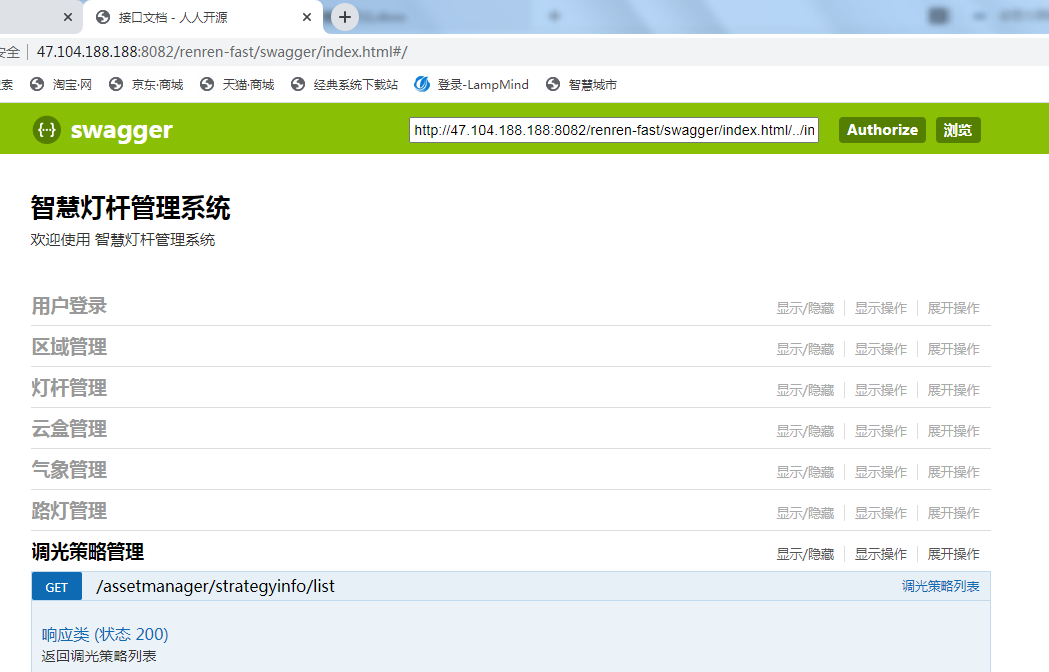Focus the swagger API URL input field
The image size is (1049, 672).
click(614, 130)
